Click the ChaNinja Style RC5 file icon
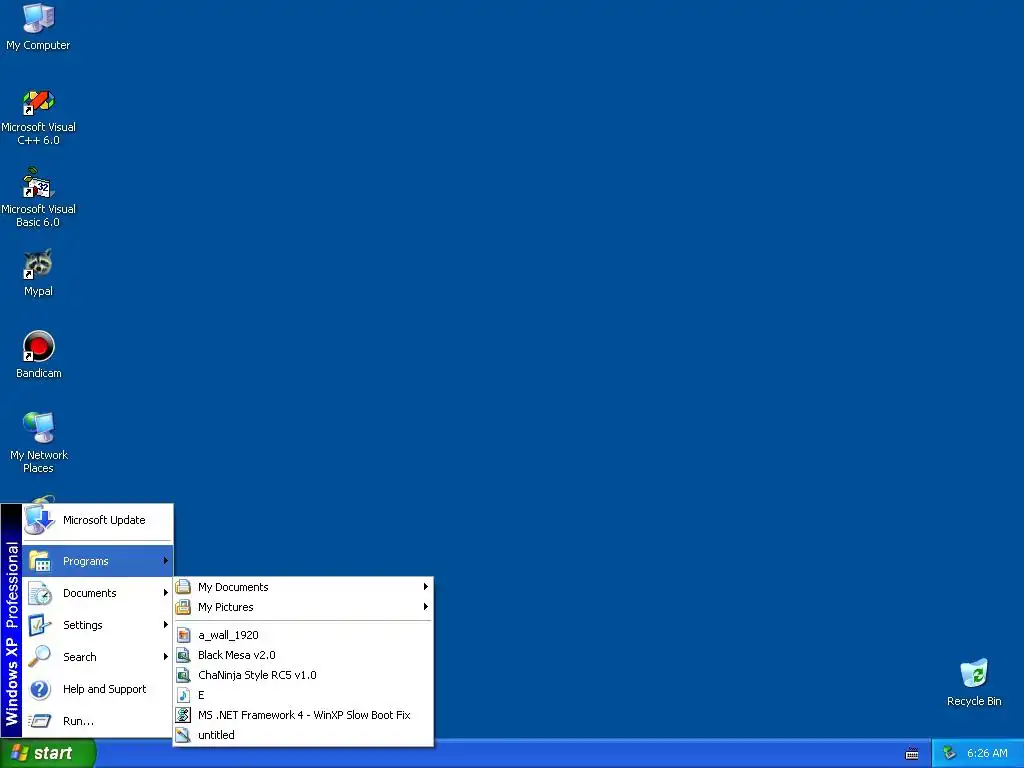The image size is (1024, 768). 184,675
